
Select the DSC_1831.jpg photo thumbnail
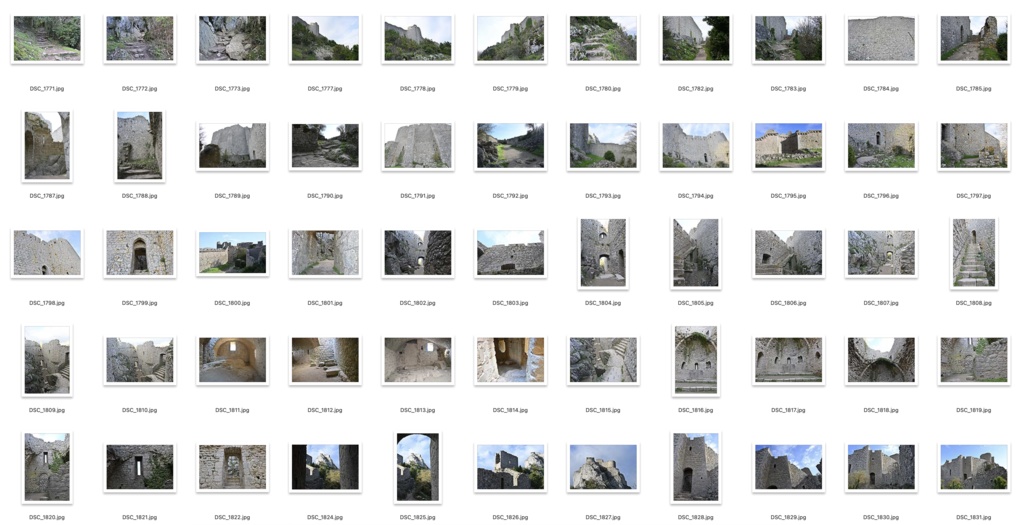974,468
